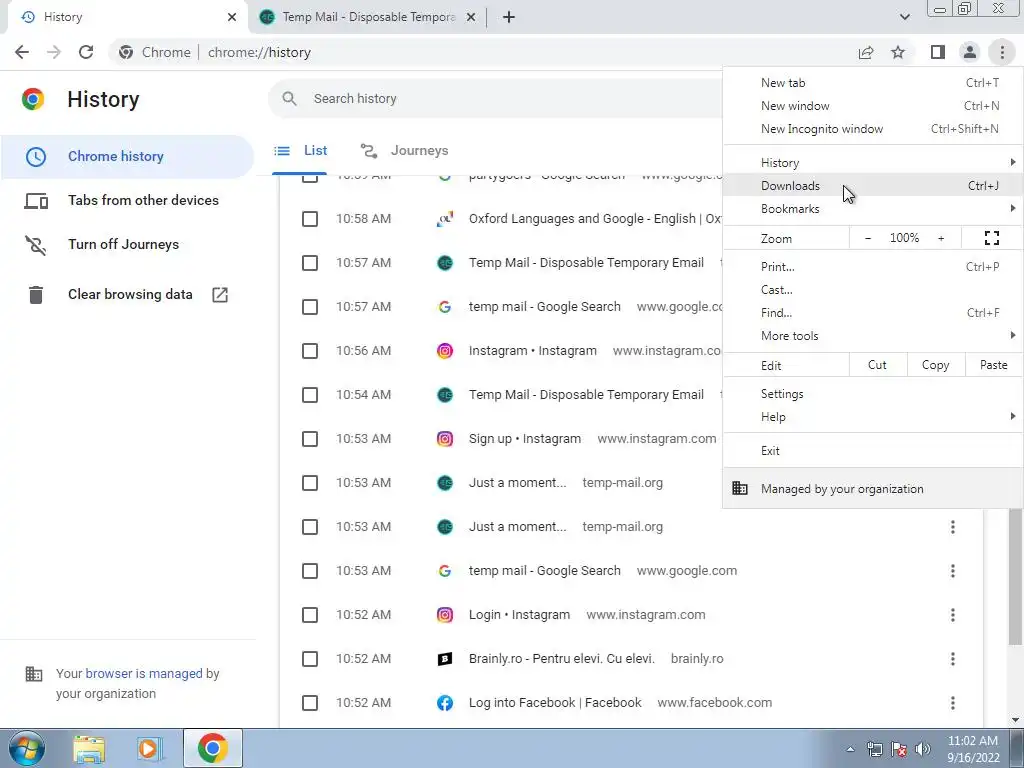Open the Brainly.ro history link
Screen dimensions: 1024x768
tap(562, 659)
